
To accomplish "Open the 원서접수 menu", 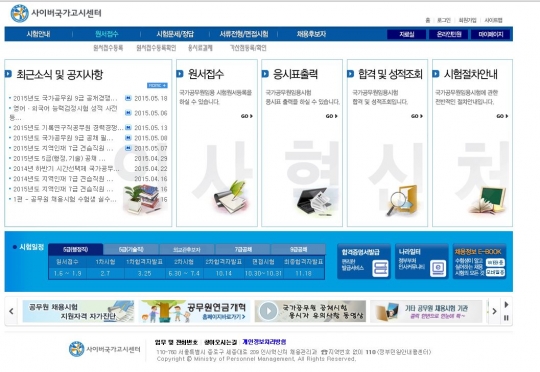I will click(x=107, y=34).
